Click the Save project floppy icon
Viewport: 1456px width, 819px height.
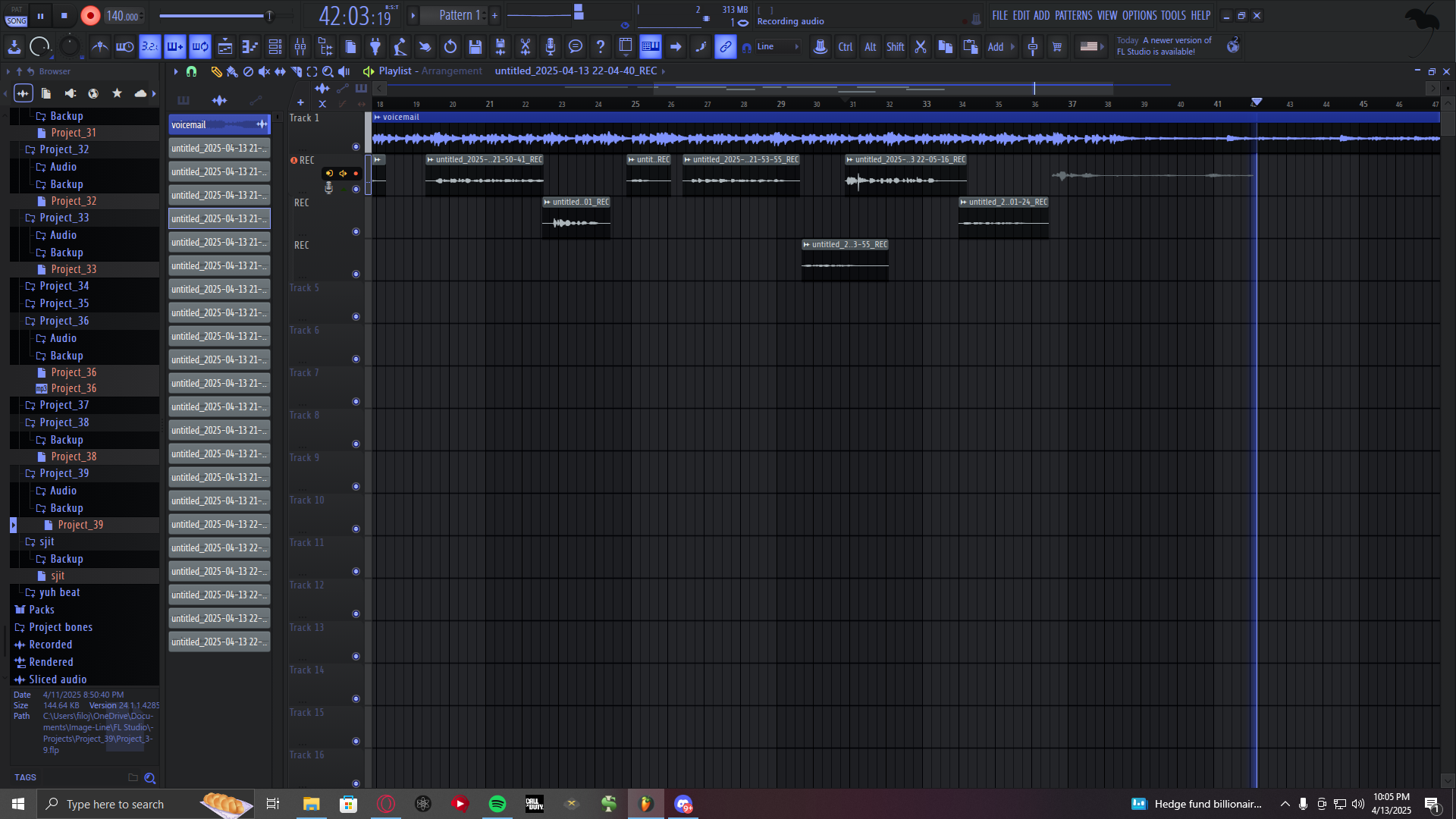(x=475, y=47)
